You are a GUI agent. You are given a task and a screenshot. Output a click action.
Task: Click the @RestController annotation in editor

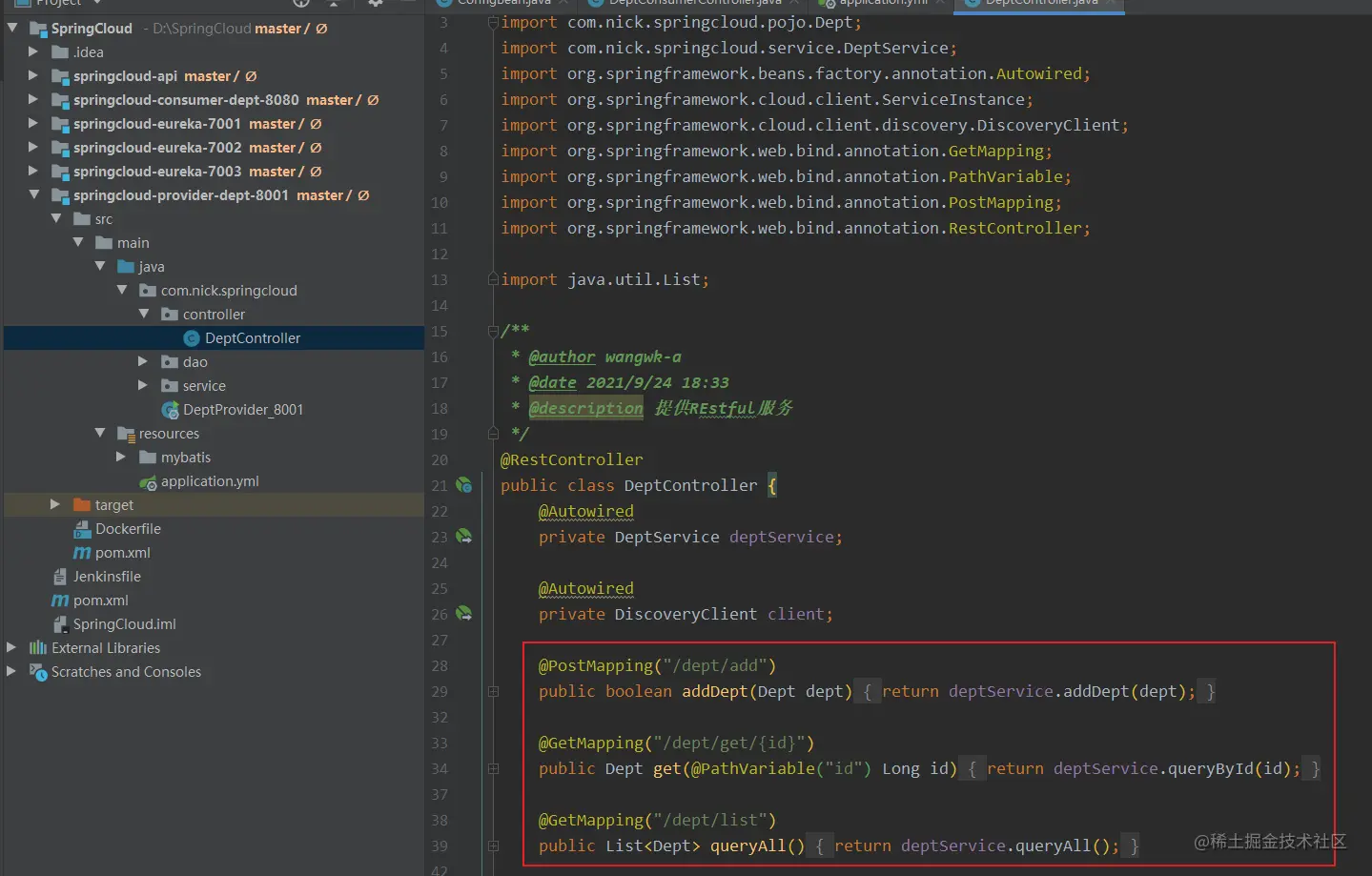571,459
